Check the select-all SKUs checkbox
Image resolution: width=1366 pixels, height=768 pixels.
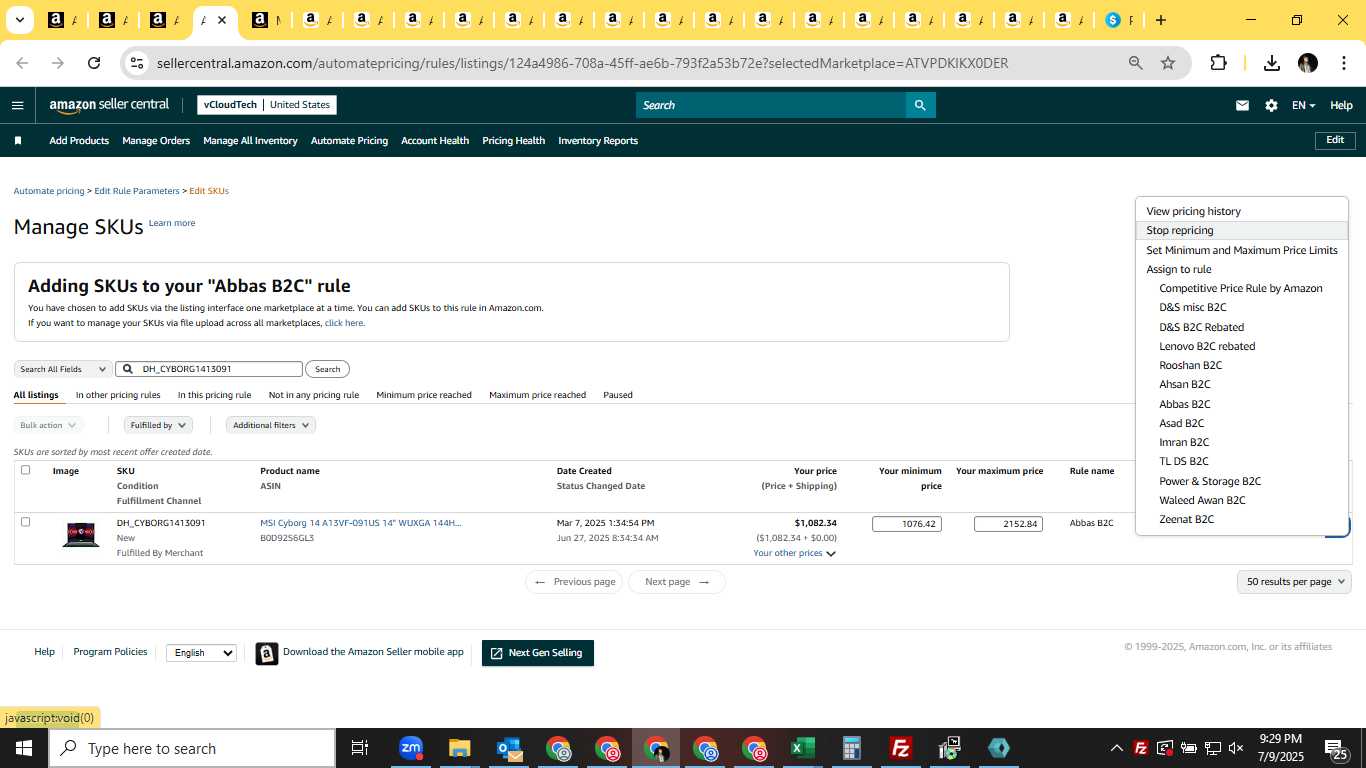click(26, 470)
